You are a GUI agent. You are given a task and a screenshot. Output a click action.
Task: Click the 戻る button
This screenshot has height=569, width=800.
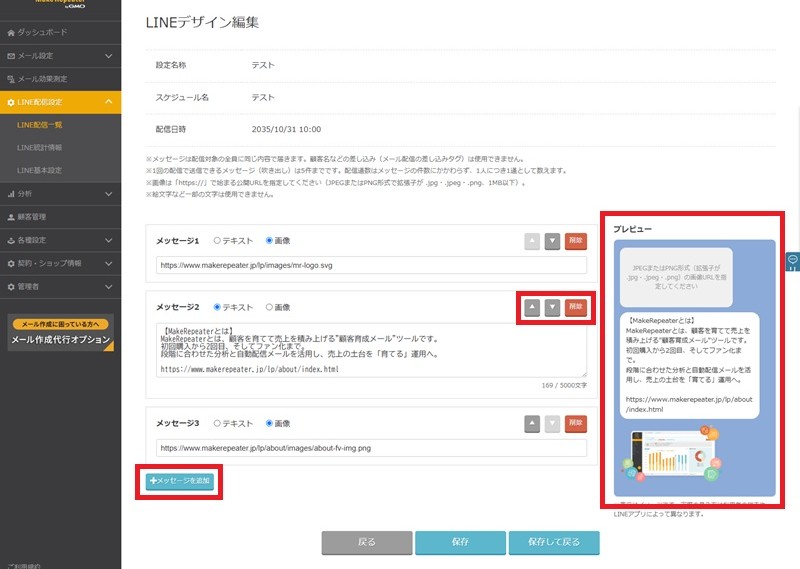point(367,542)
